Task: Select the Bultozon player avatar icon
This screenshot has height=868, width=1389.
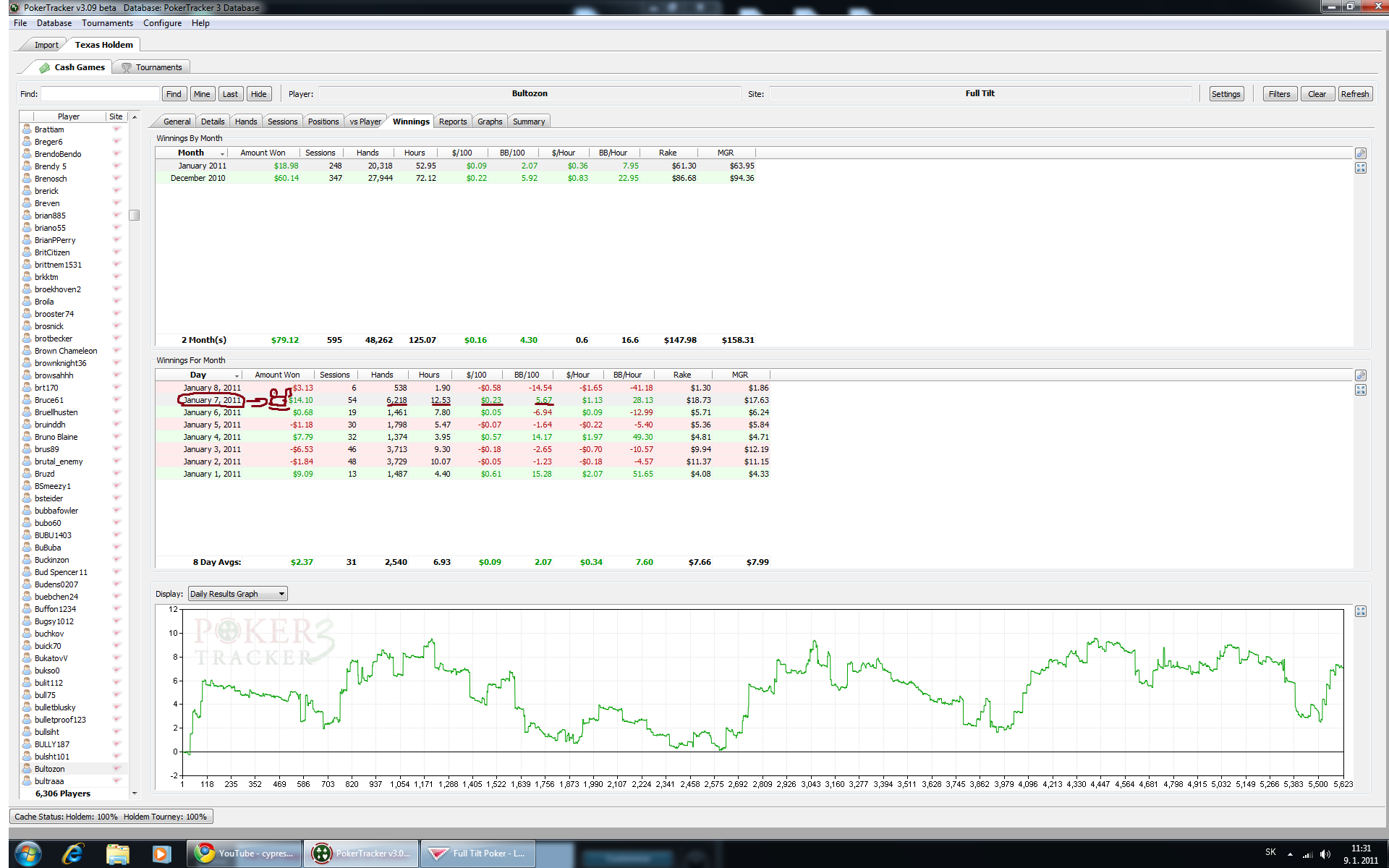Action: click(27, 768)
